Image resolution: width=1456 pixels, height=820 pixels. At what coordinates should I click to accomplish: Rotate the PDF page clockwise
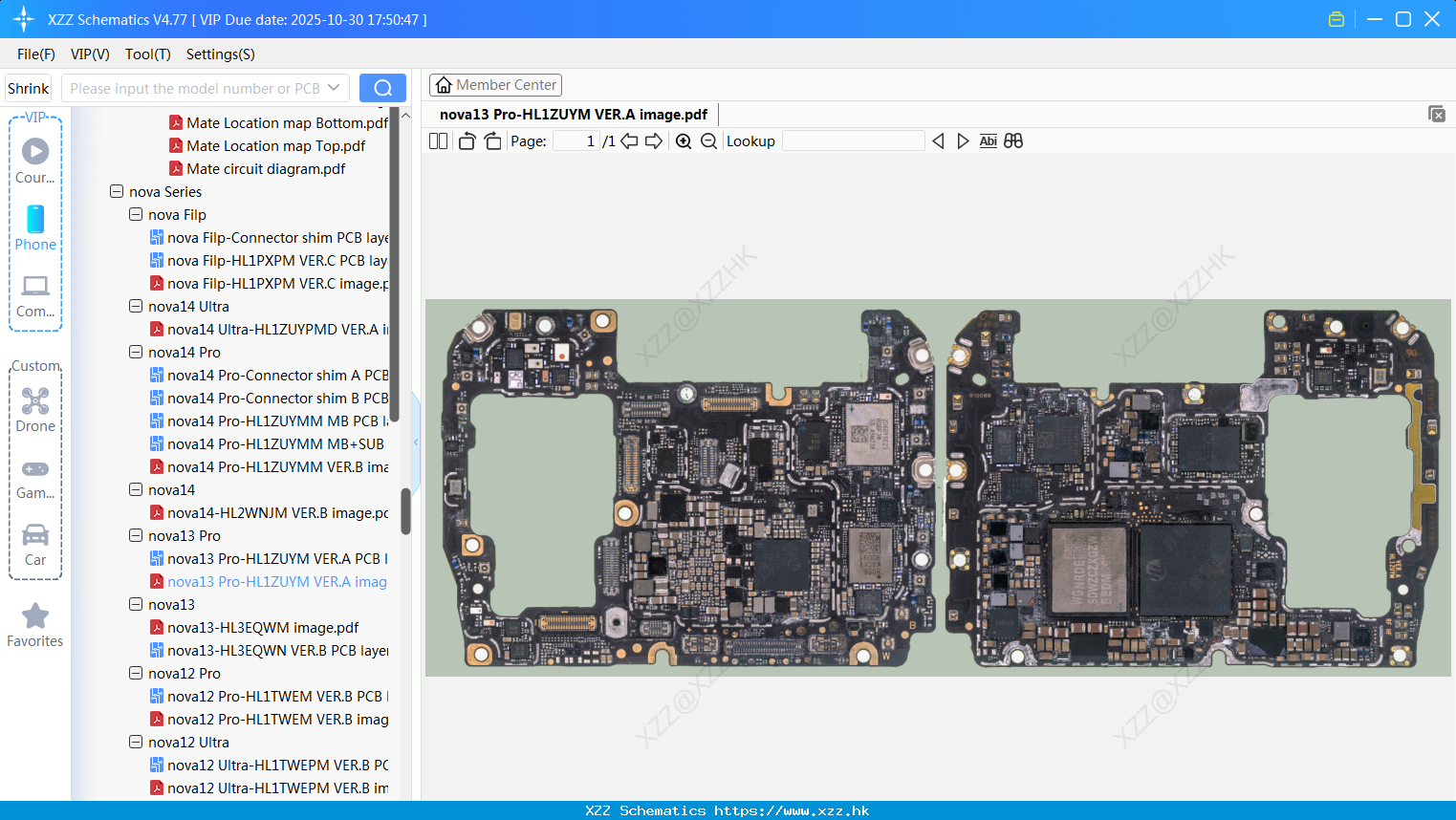[492, 141]
